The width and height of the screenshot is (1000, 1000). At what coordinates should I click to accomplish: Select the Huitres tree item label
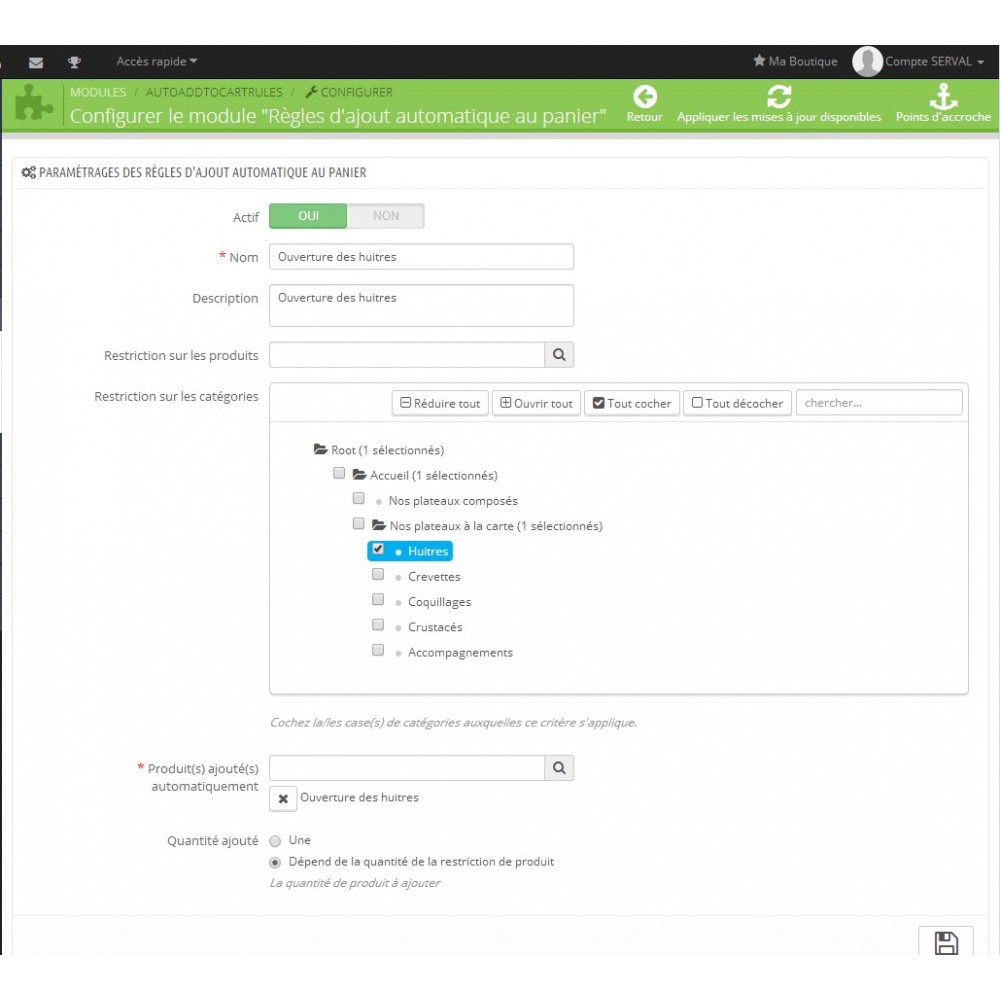point(428,551)
